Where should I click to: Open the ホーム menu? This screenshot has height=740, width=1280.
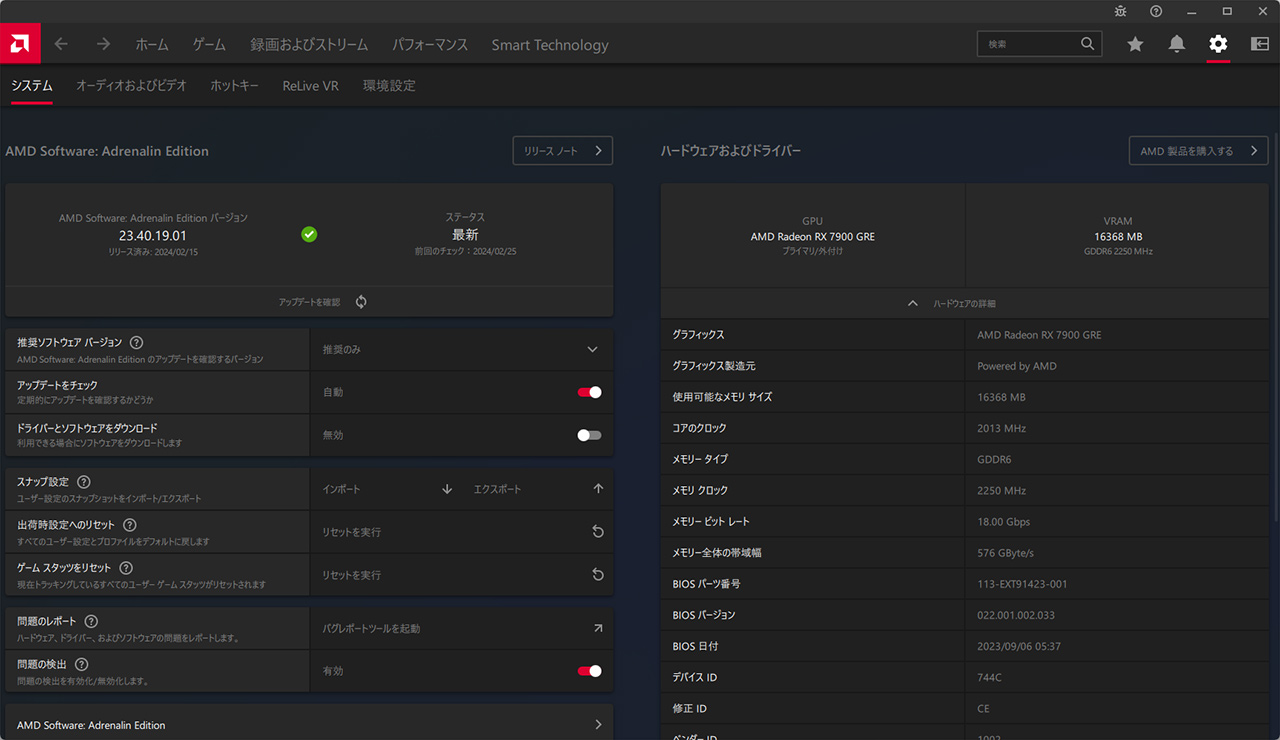pos(152,44)
